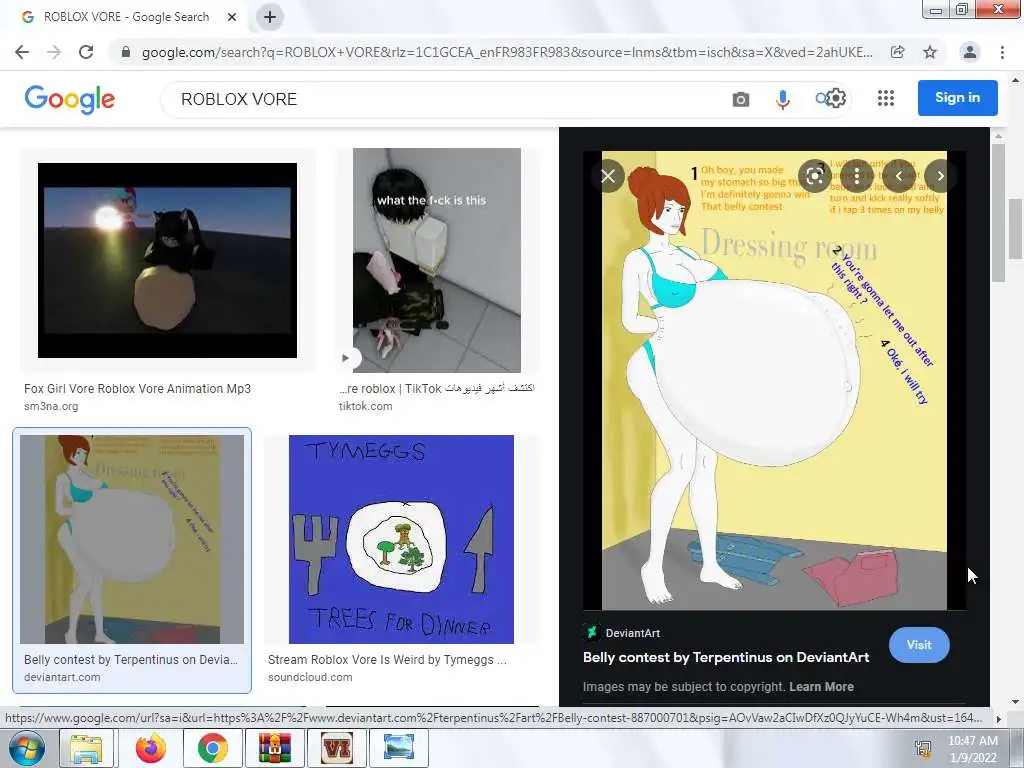Show previous image in preview
Image resolution: width=1024 pixels, height=768 pixels.
point(899,176)
